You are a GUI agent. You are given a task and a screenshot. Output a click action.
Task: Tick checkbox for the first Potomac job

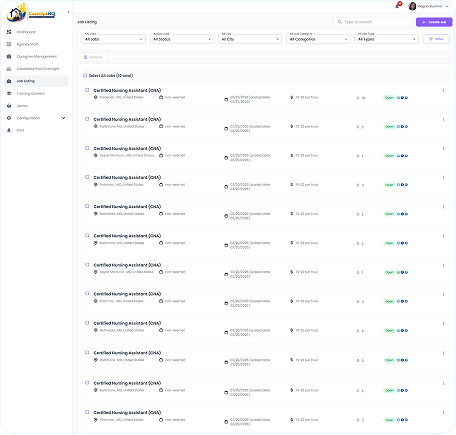(87, 177)
